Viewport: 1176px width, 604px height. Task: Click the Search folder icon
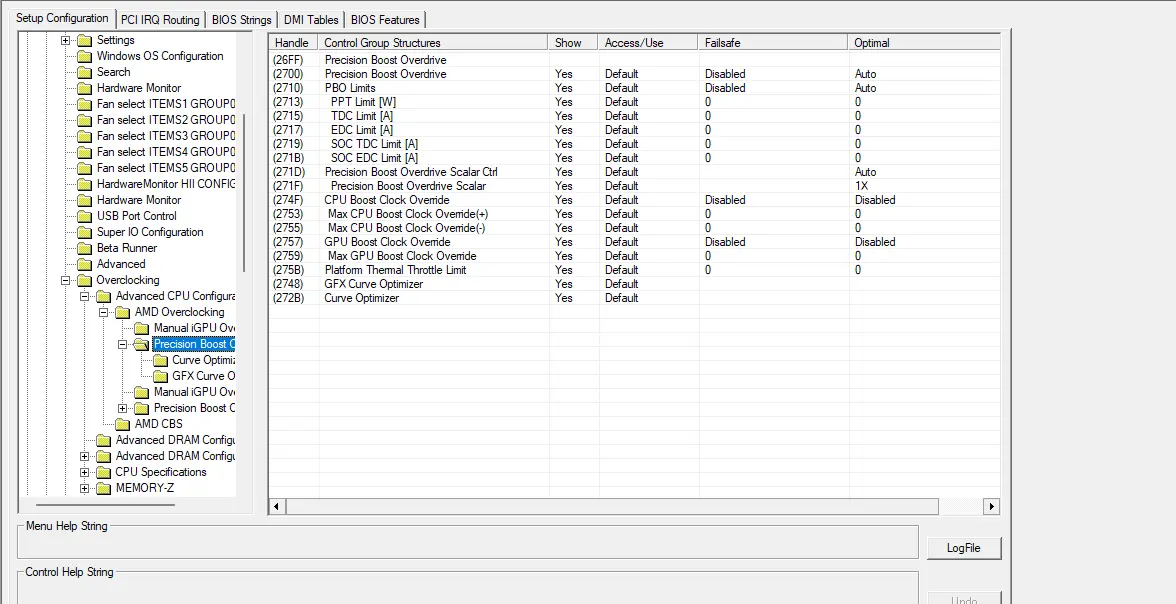point(85,72)
